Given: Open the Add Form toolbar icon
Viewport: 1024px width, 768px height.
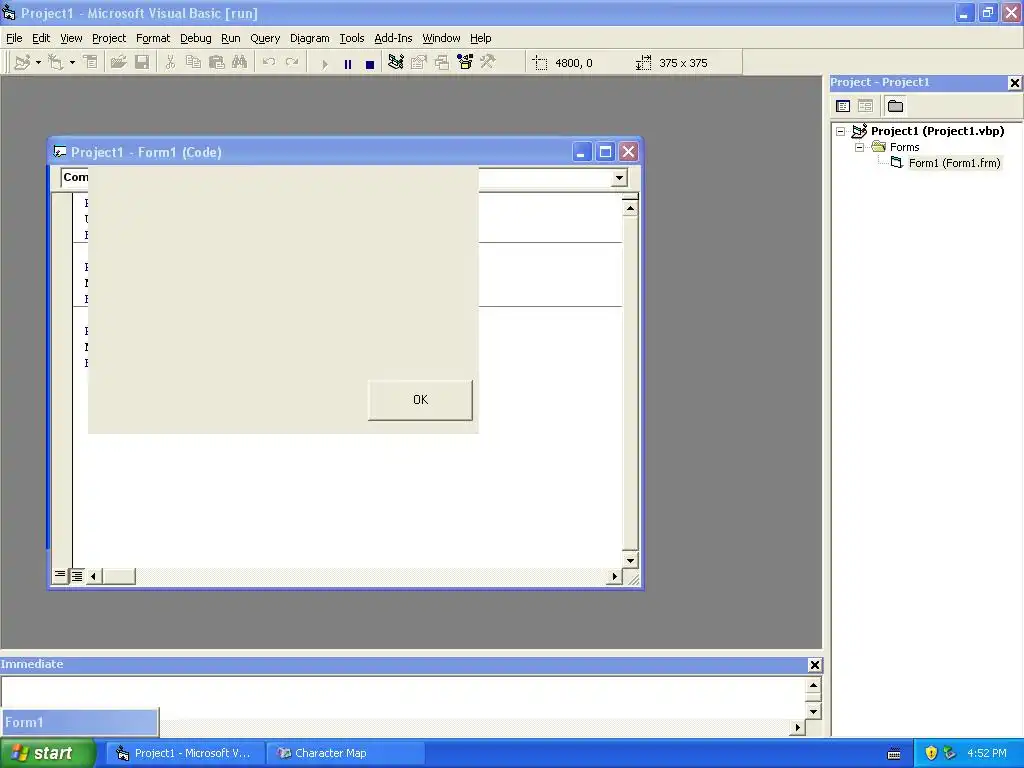Looking at the screenshot, I should click(56, 63).
